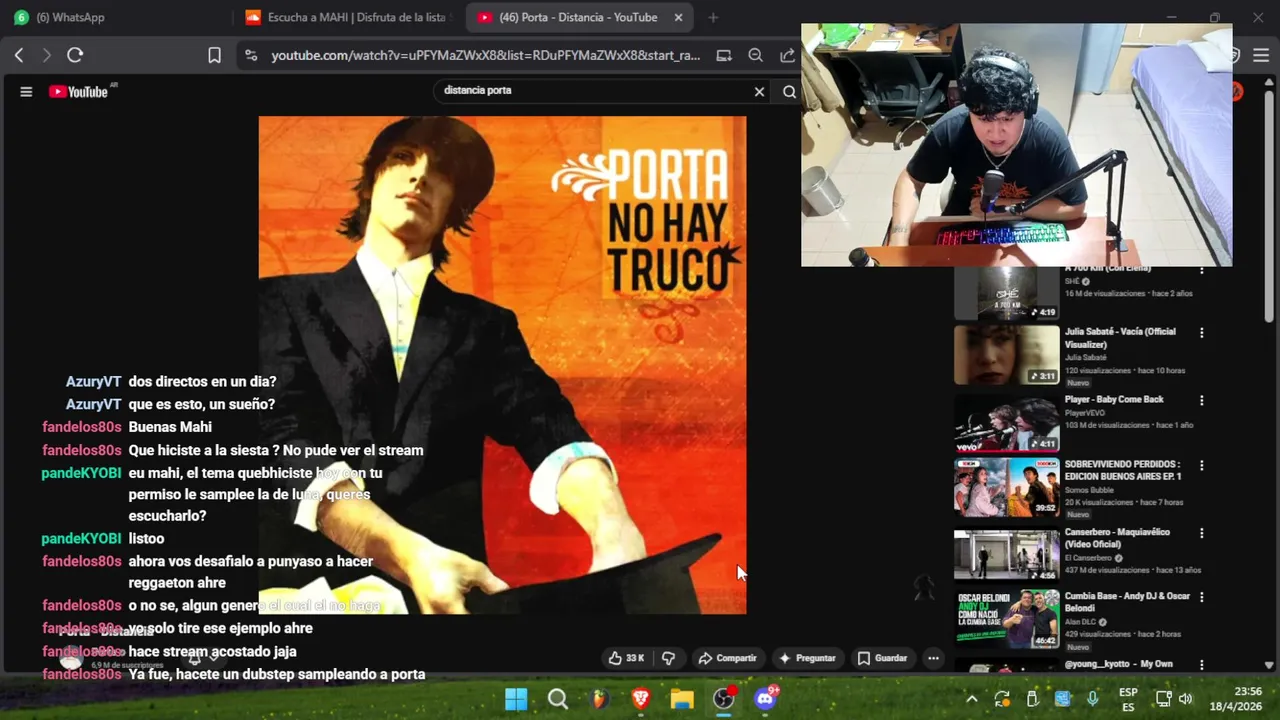This screenshot has height=720, width=1280.
Task: Click the 'Porta No Hay Truco' video player
Action: click(502, 365)
